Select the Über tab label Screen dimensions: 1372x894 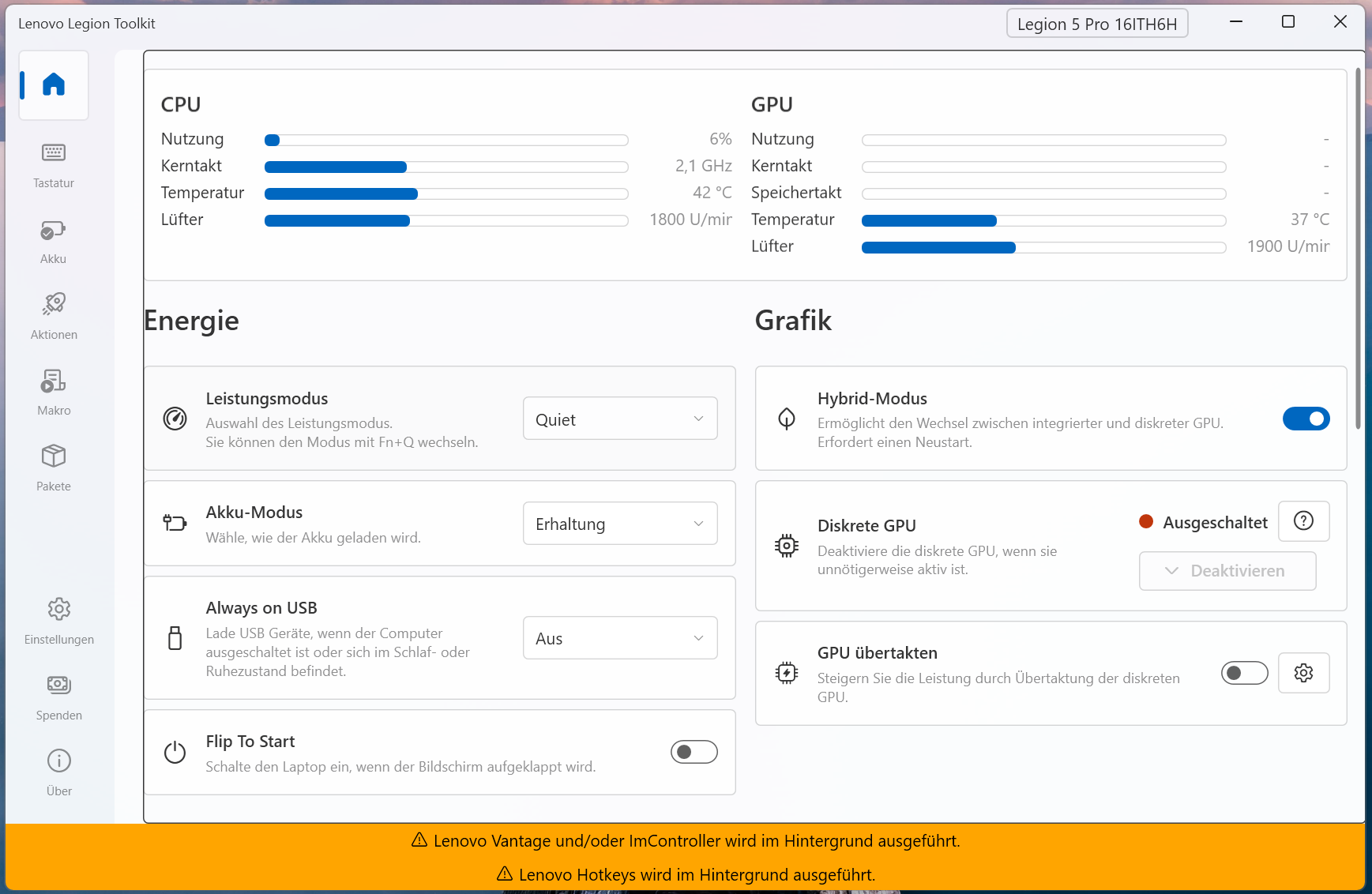59,791
